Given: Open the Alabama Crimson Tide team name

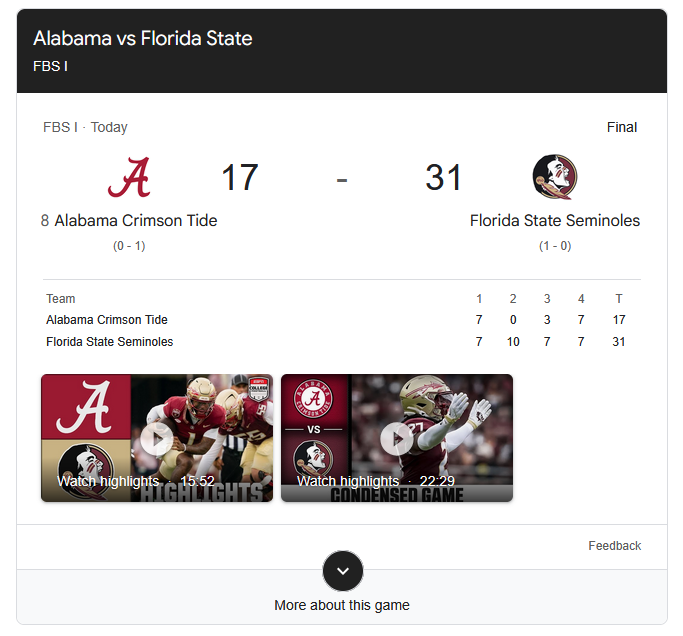Looking at the screenshot, I should (135, 220).
